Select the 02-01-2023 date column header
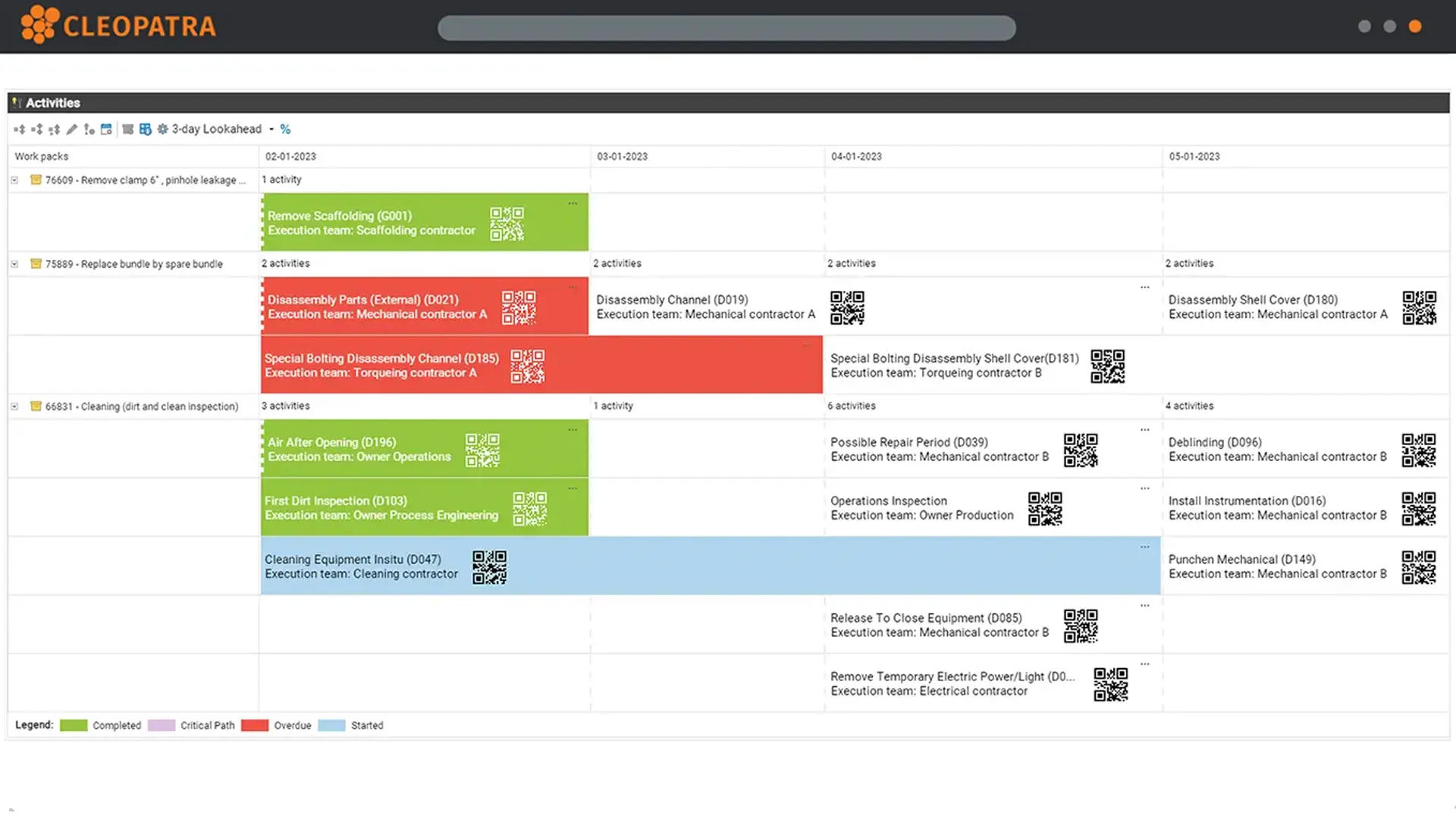This screenshot has width=1456, height=819. click(x=425, y=156)
